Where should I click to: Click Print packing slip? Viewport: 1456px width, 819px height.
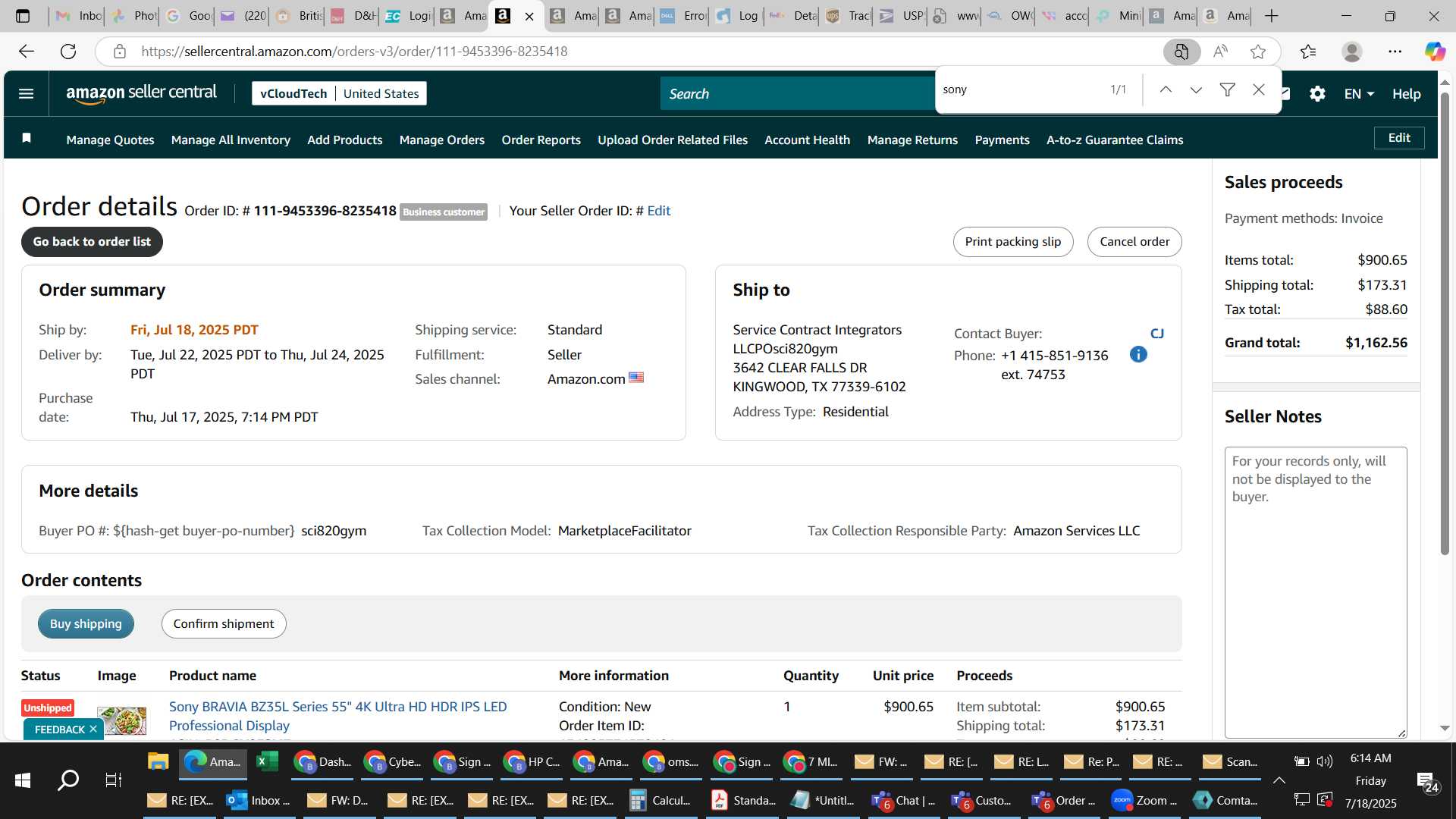coord(1012,241)
